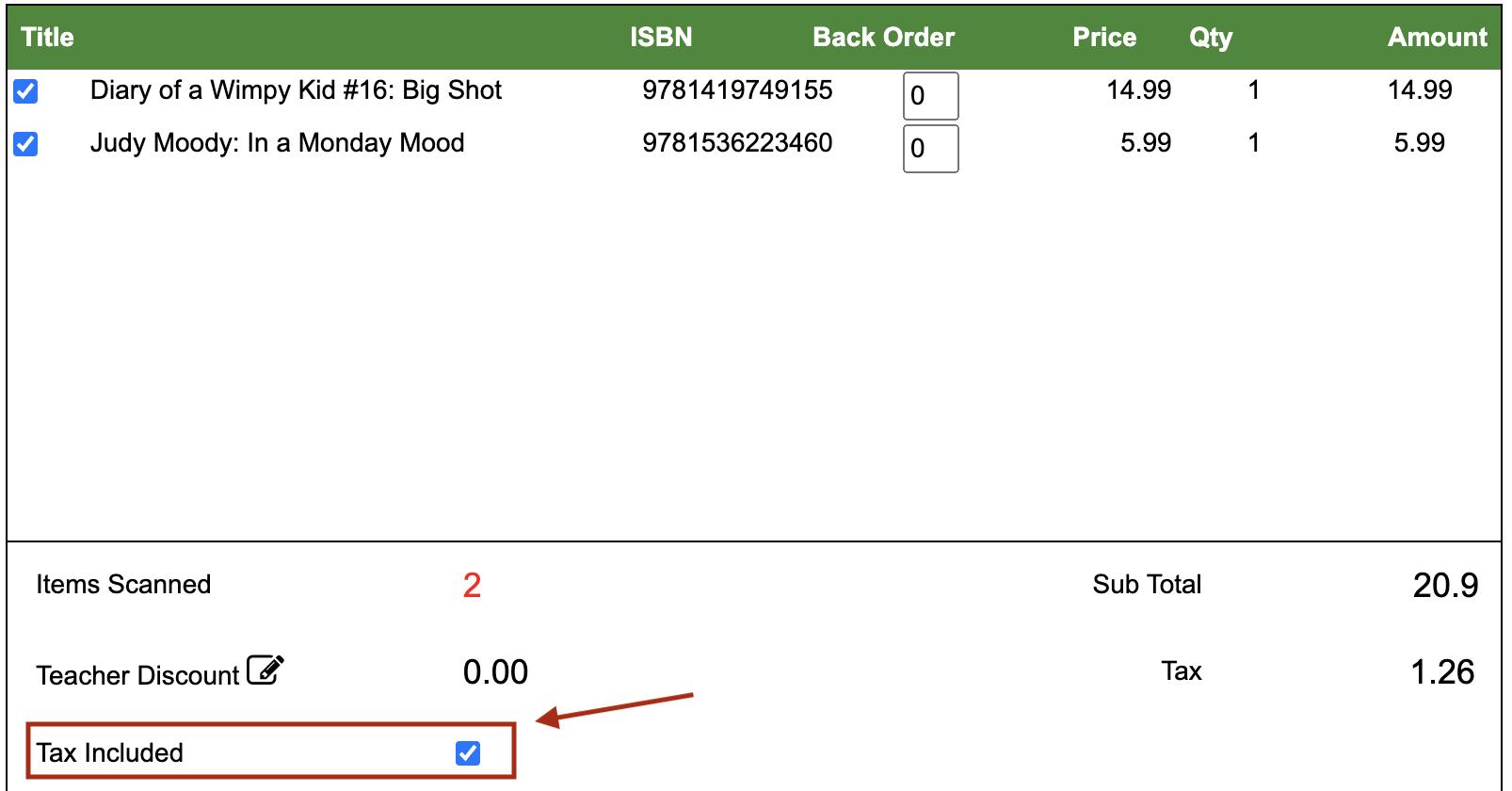Select ISBN 9781536223460
The height and width of the screenshot is (791, 1512).
737,143
